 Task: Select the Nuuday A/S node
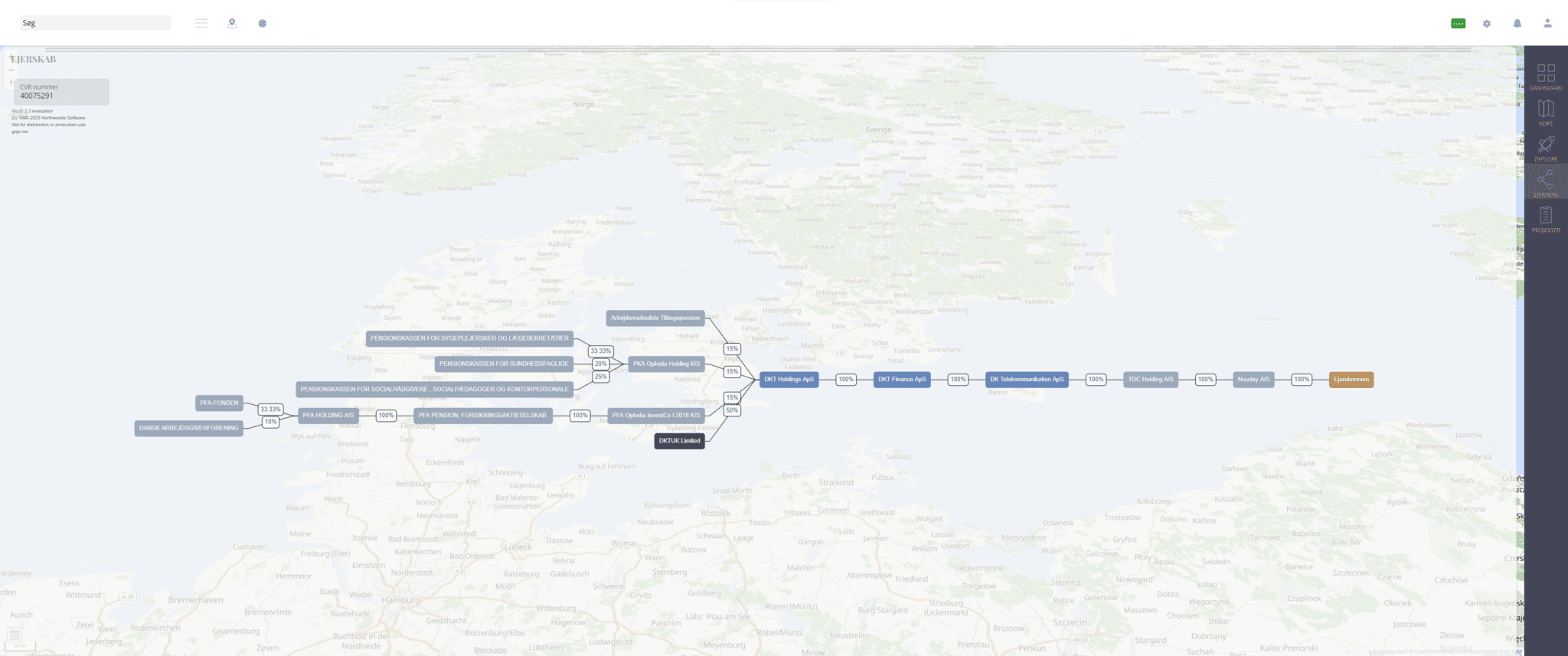pos(1253,380)
